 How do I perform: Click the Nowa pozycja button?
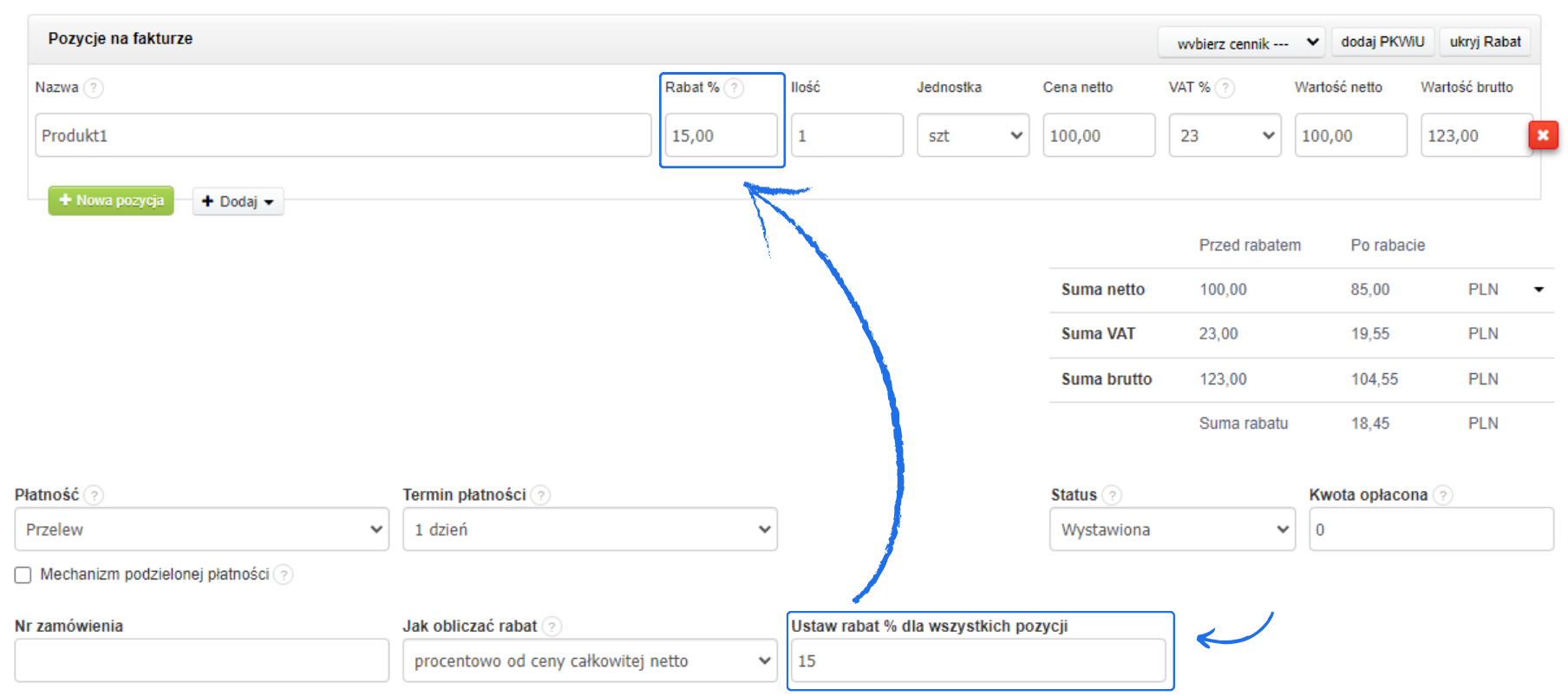coord(111,200)
